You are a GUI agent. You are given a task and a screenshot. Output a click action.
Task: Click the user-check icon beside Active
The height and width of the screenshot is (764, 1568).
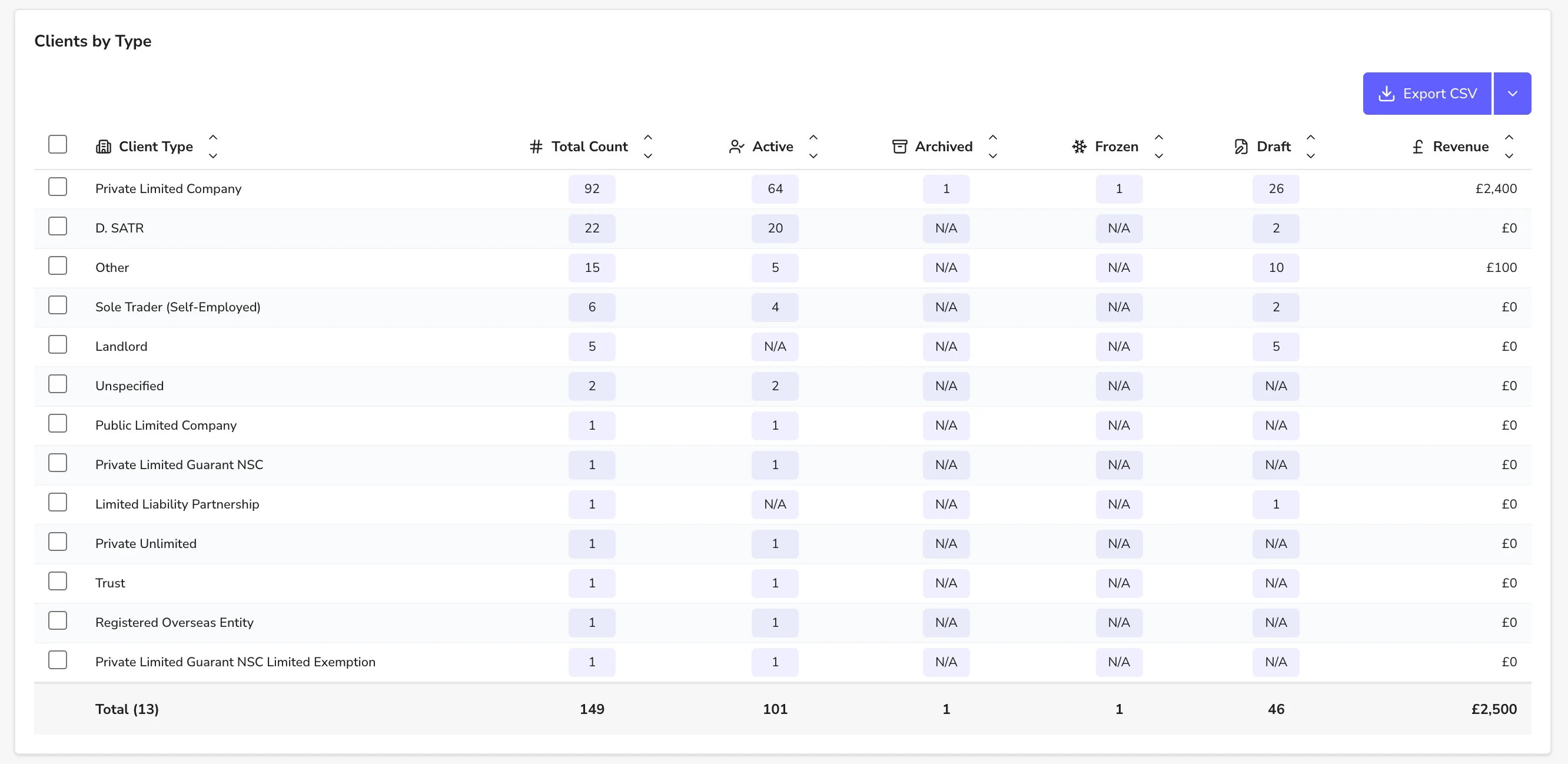pos(736,147)
